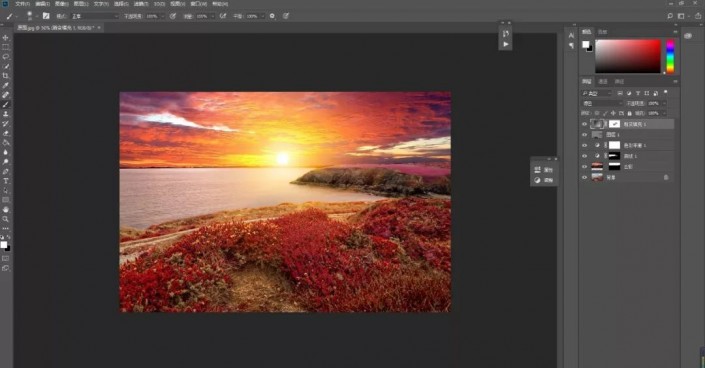The image size is (705, 368).
Task: Select the Healing Brush tool
Action: coord(6,95)
